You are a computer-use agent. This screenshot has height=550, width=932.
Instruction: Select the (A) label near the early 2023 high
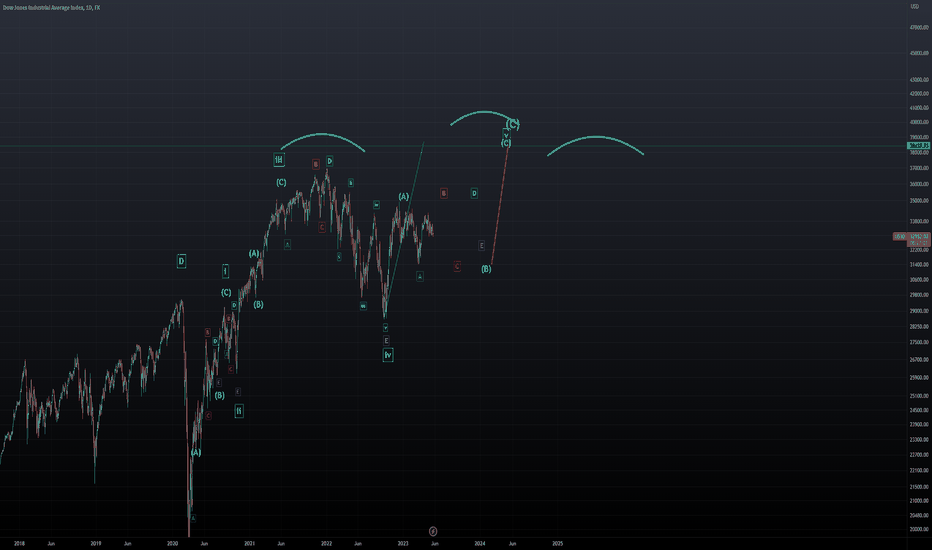point(404,197)
